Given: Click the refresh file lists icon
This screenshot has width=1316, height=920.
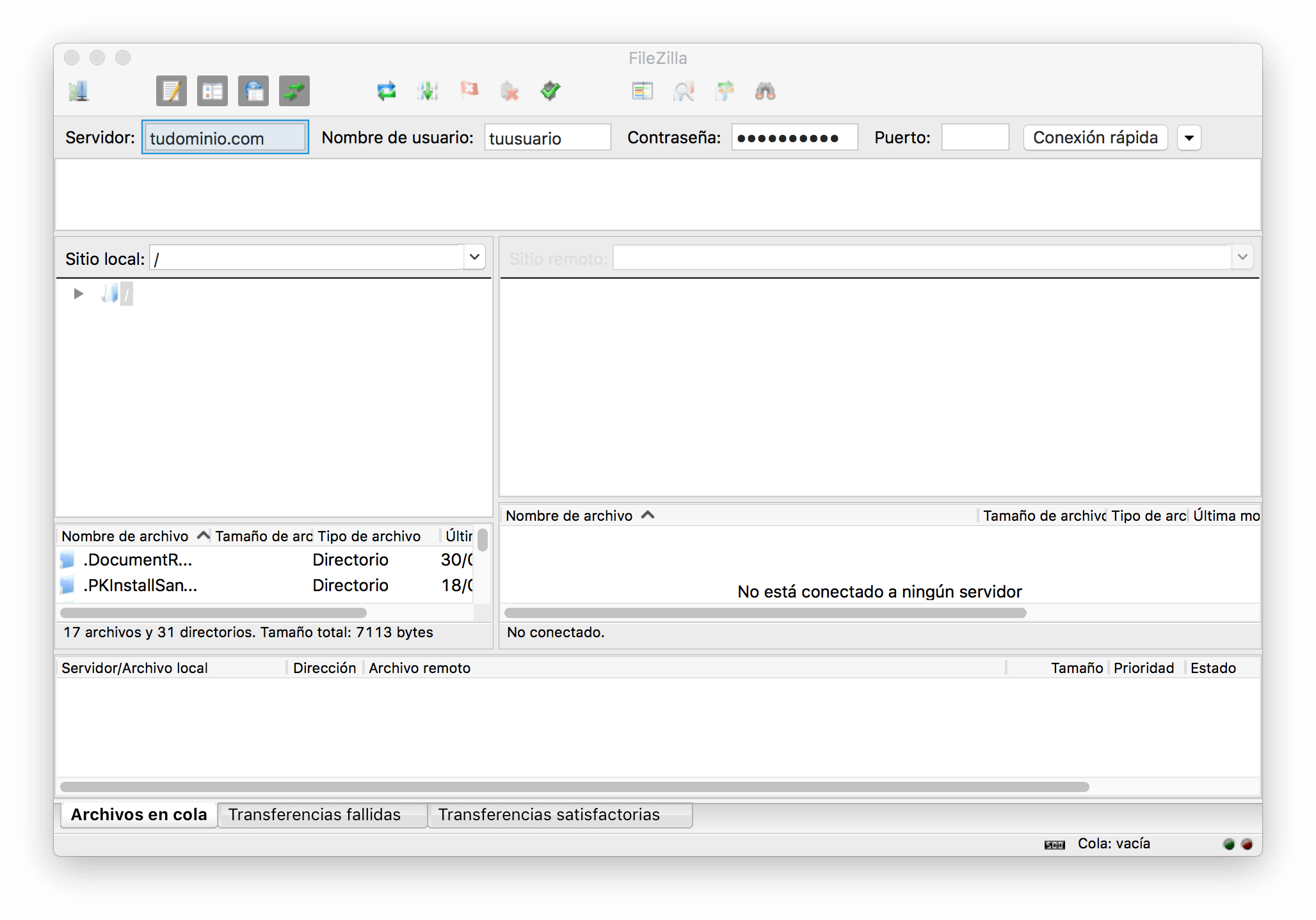Looking at the screenshot, I should pyautogui.click(x=387, y=91).
